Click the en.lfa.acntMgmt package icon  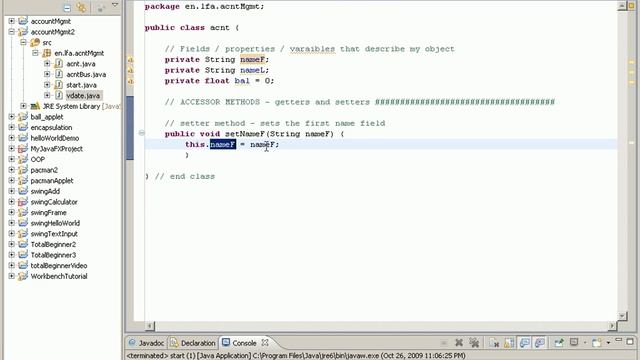pos(47,53)
